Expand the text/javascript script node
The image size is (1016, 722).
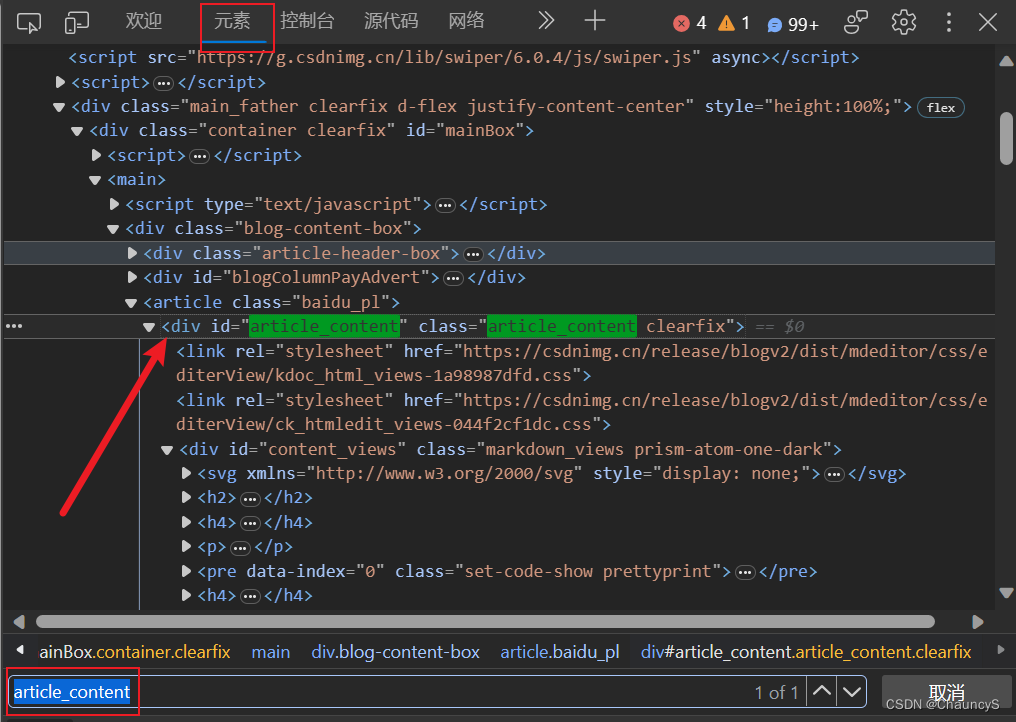tap(115, 204)
